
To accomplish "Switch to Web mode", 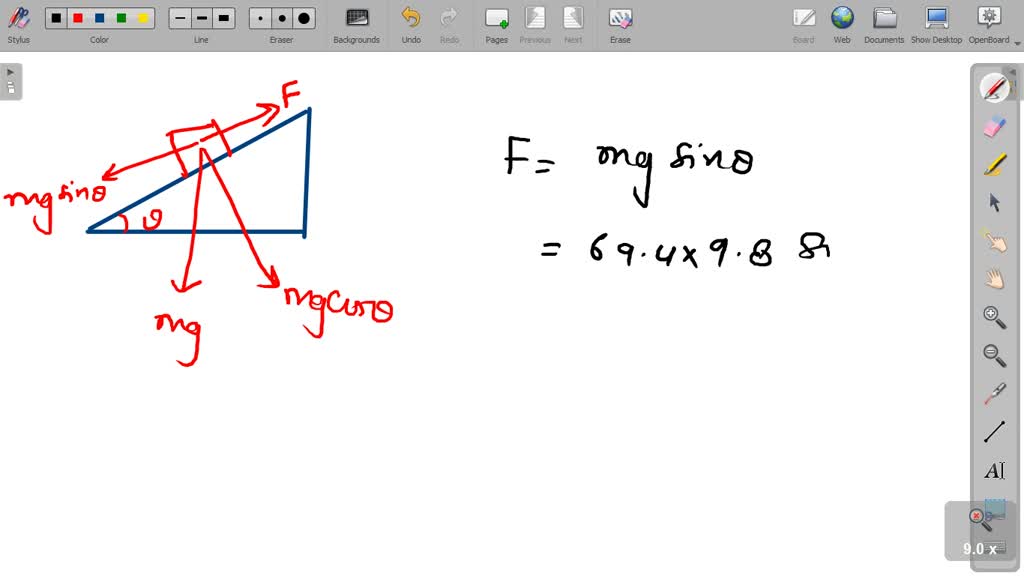I will click(x=842, y=24).
